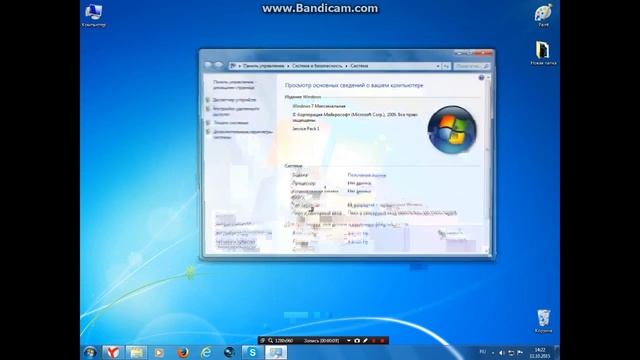The image size is (640, 360).
Task: Click the address bar refresh button
Action: click(446, 66)
